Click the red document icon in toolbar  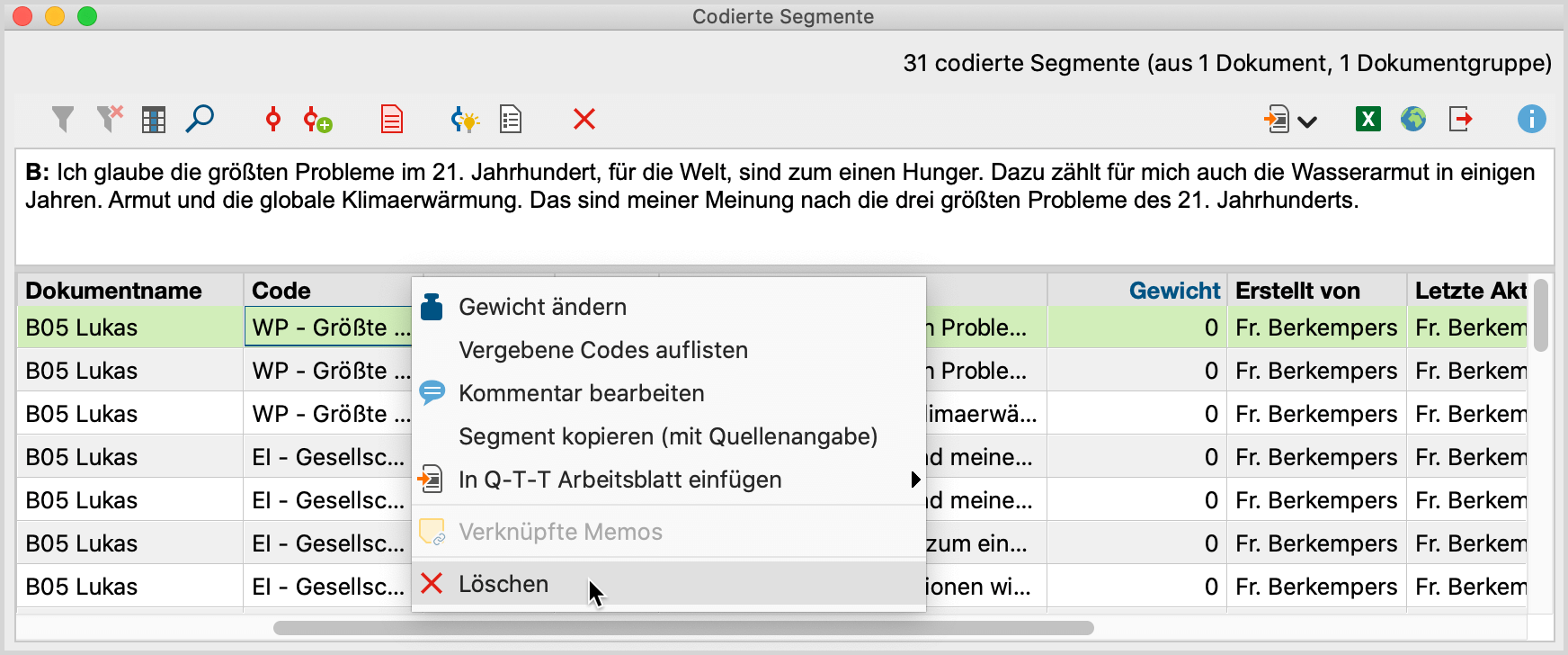392,120
